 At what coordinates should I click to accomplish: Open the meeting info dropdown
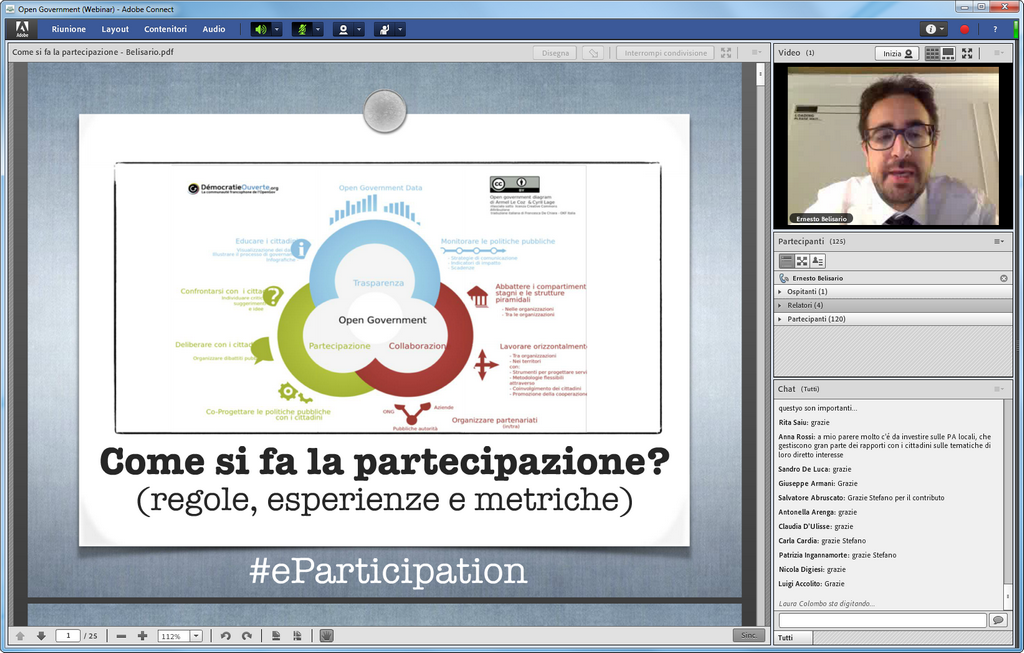point(934,29)
